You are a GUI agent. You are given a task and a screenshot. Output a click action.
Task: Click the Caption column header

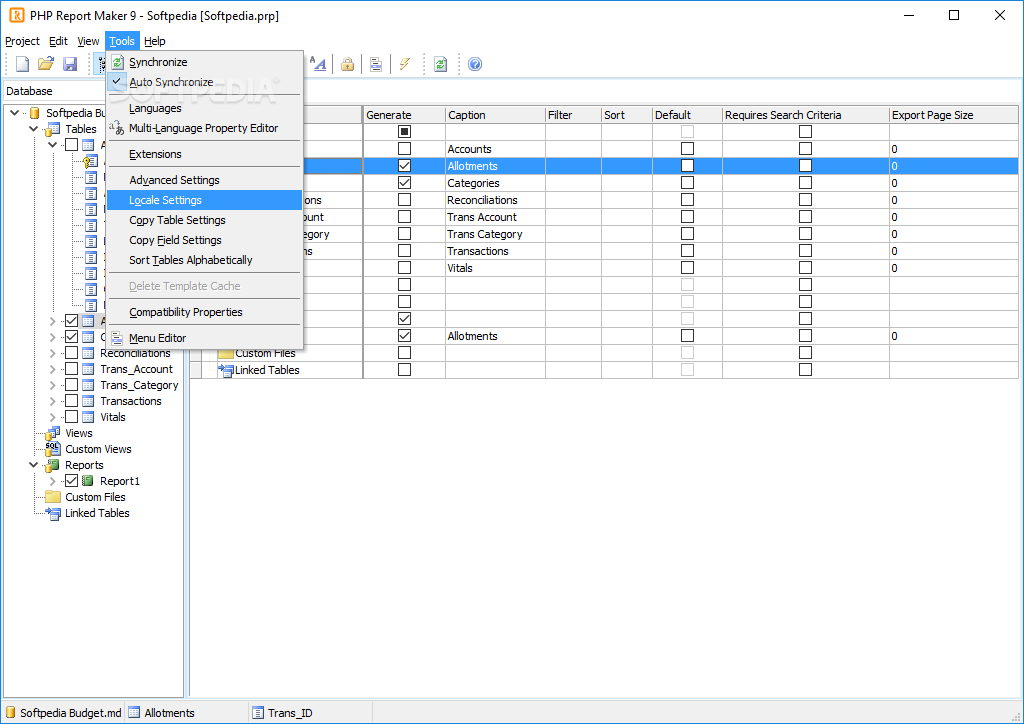pyautogui.click(x=495, y=115)
